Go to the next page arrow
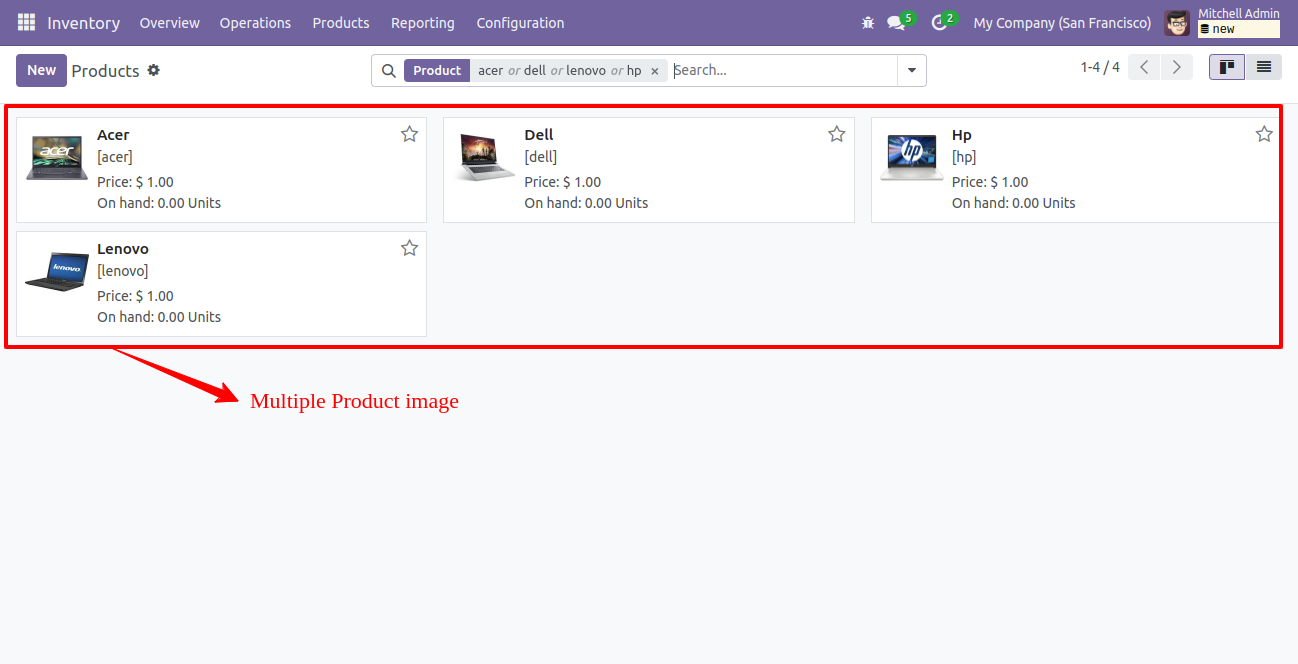1298x664 pixels. [1177, 67]
